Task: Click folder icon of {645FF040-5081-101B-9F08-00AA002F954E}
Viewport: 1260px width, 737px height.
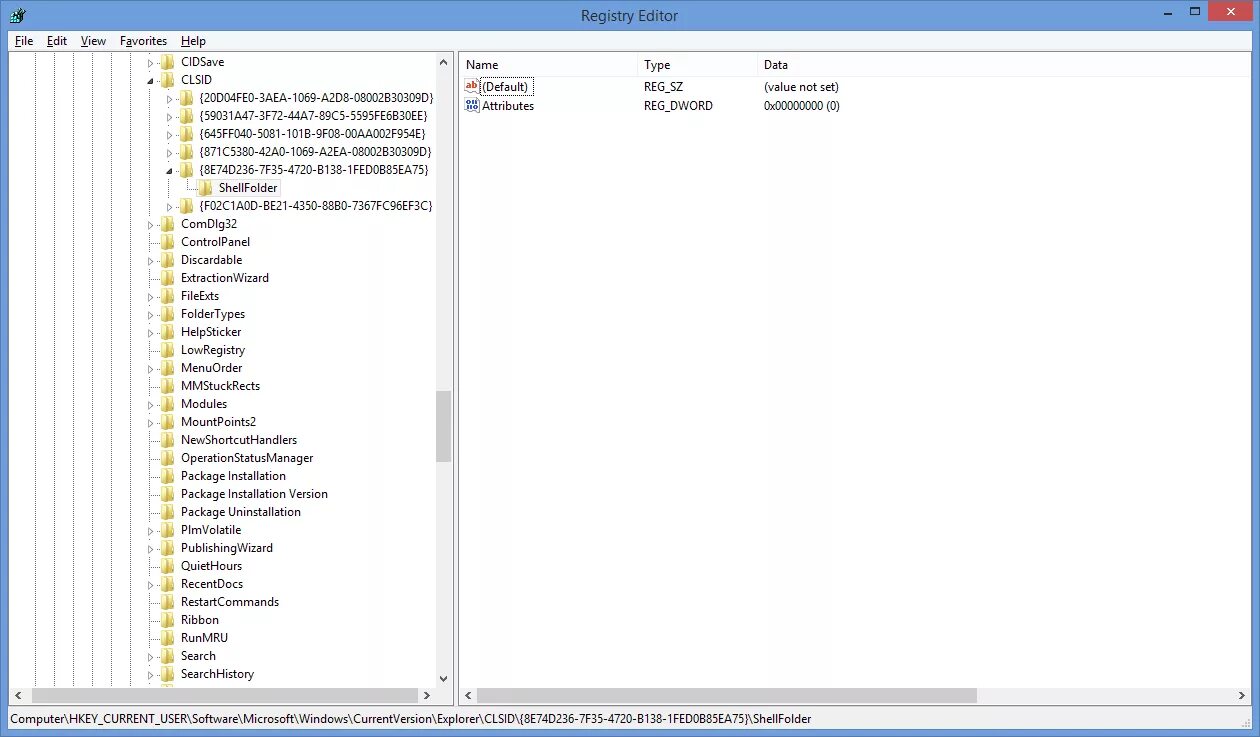Action: point(185,134)
